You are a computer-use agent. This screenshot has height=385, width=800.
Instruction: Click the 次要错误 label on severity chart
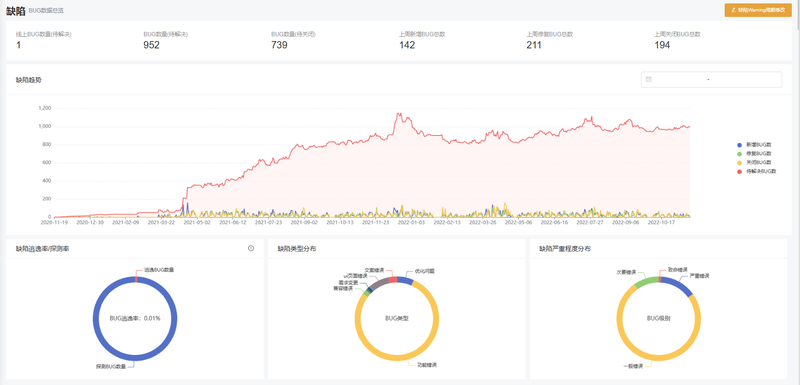[626, 272]
